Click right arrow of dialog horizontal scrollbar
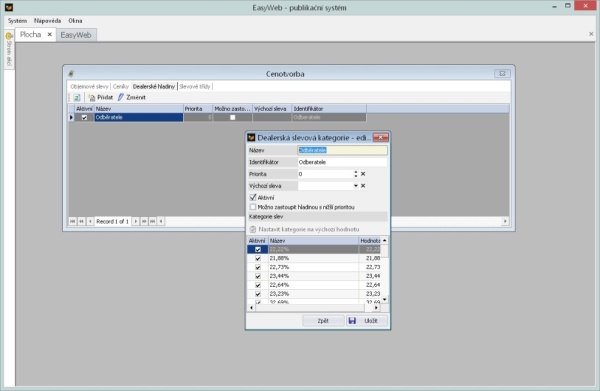This screenshot has width=600, height=391. pyautogui.click(x=377, y=308)
